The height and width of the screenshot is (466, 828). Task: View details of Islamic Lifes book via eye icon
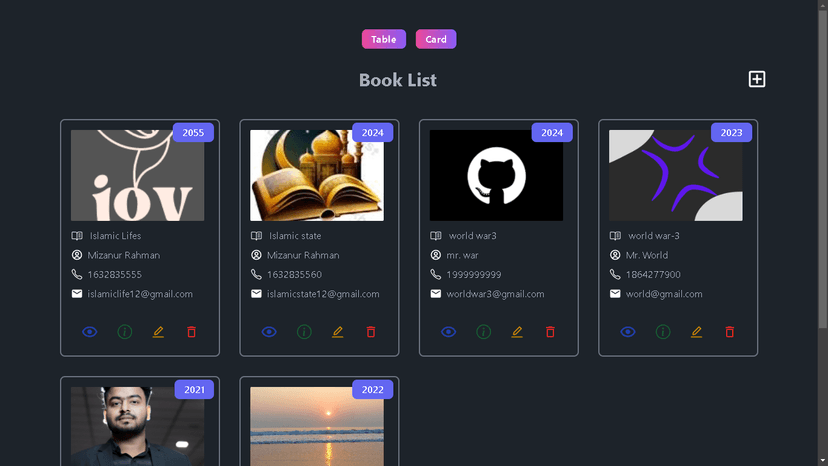(x=90, y=332)
